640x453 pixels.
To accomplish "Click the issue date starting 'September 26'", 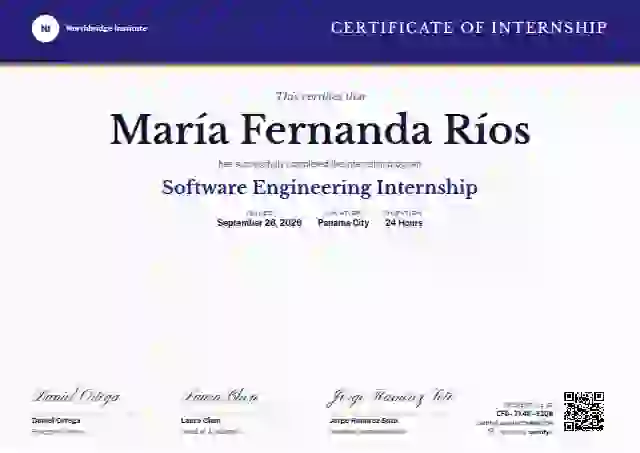I will pos(259,223).
